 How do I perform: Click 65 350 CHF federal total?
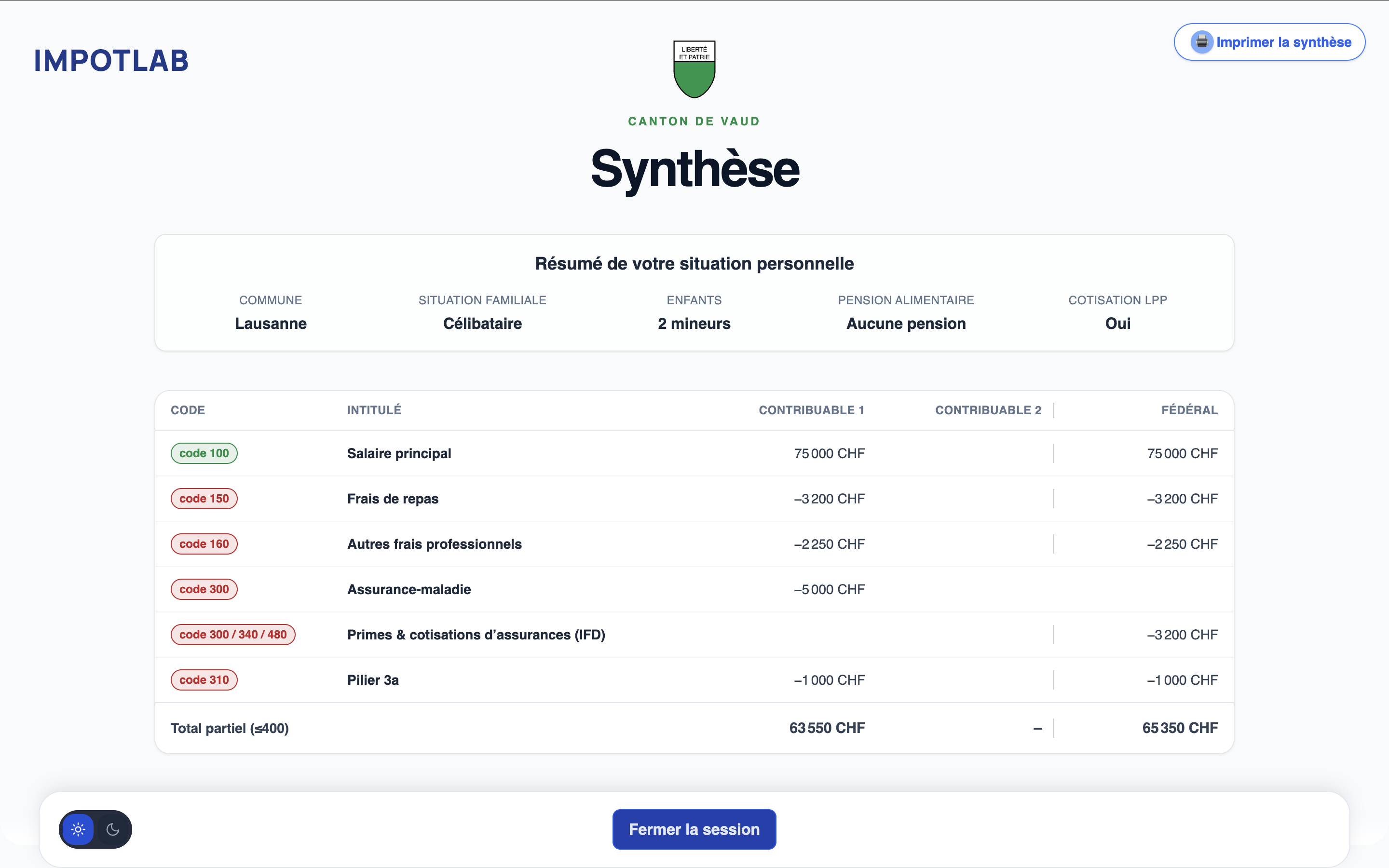pyautogui.click(x=1180, y=728)
